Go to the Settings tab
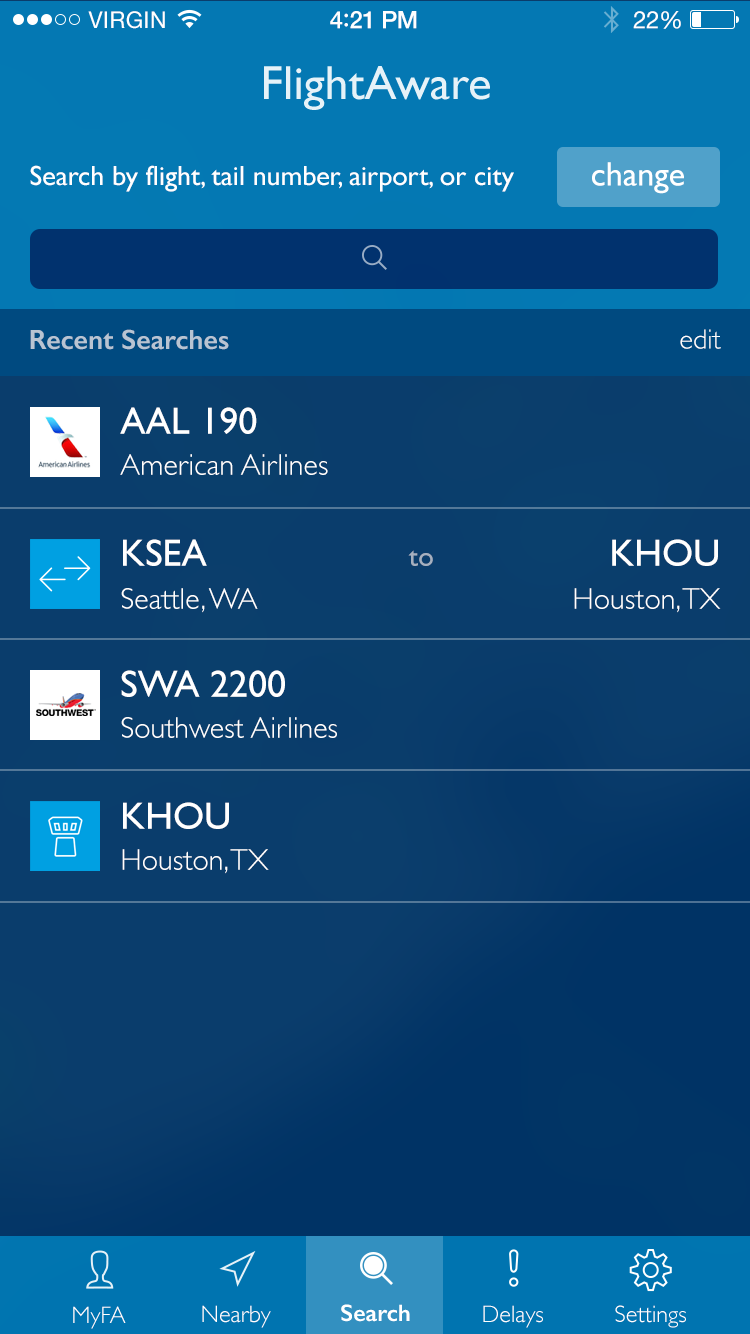750x1334 pixels. [650, 1285]
